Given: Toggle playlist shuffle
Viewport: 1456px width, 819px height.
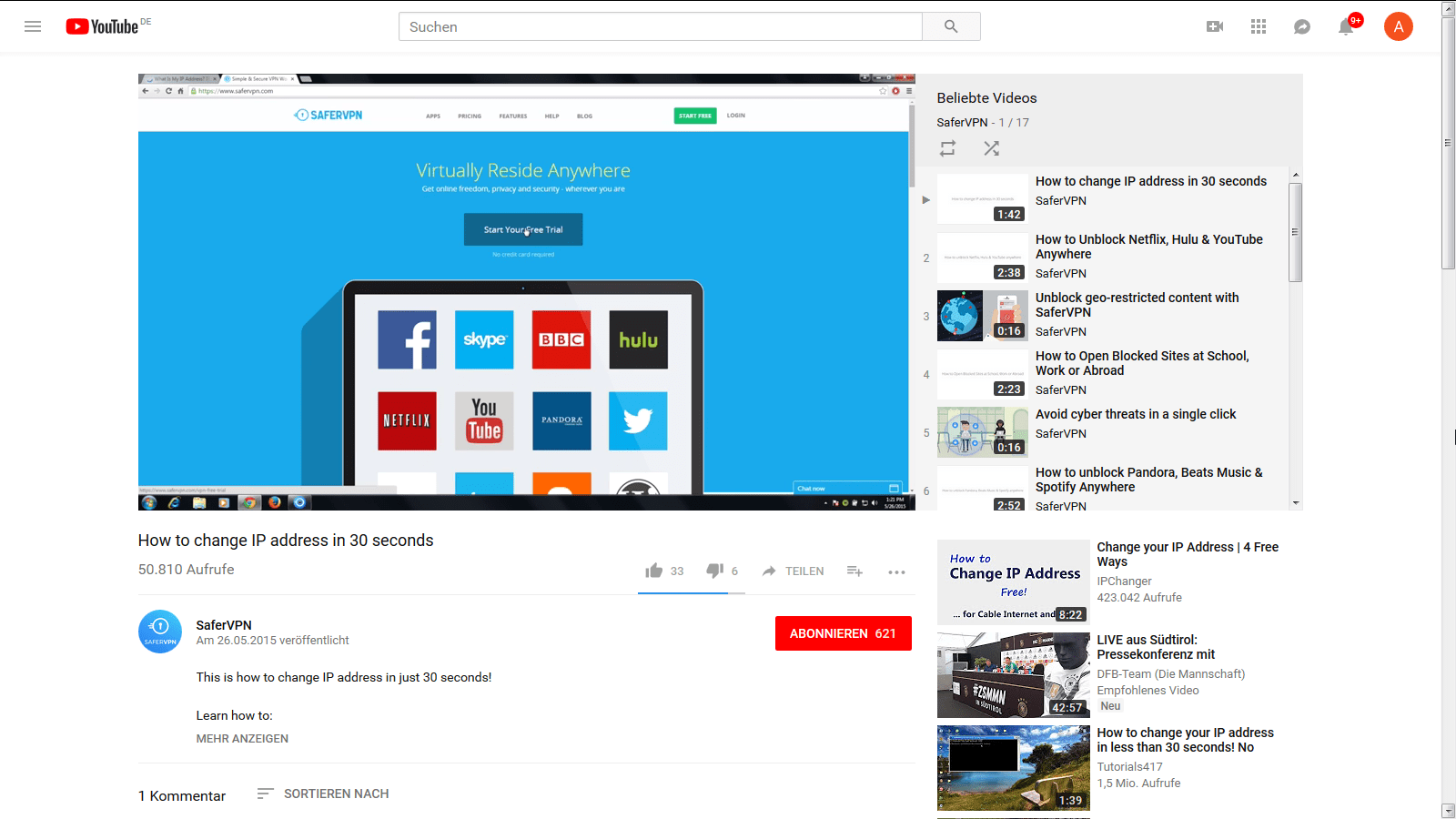Looking at the screenshot, I should click(x=991, y=147).
